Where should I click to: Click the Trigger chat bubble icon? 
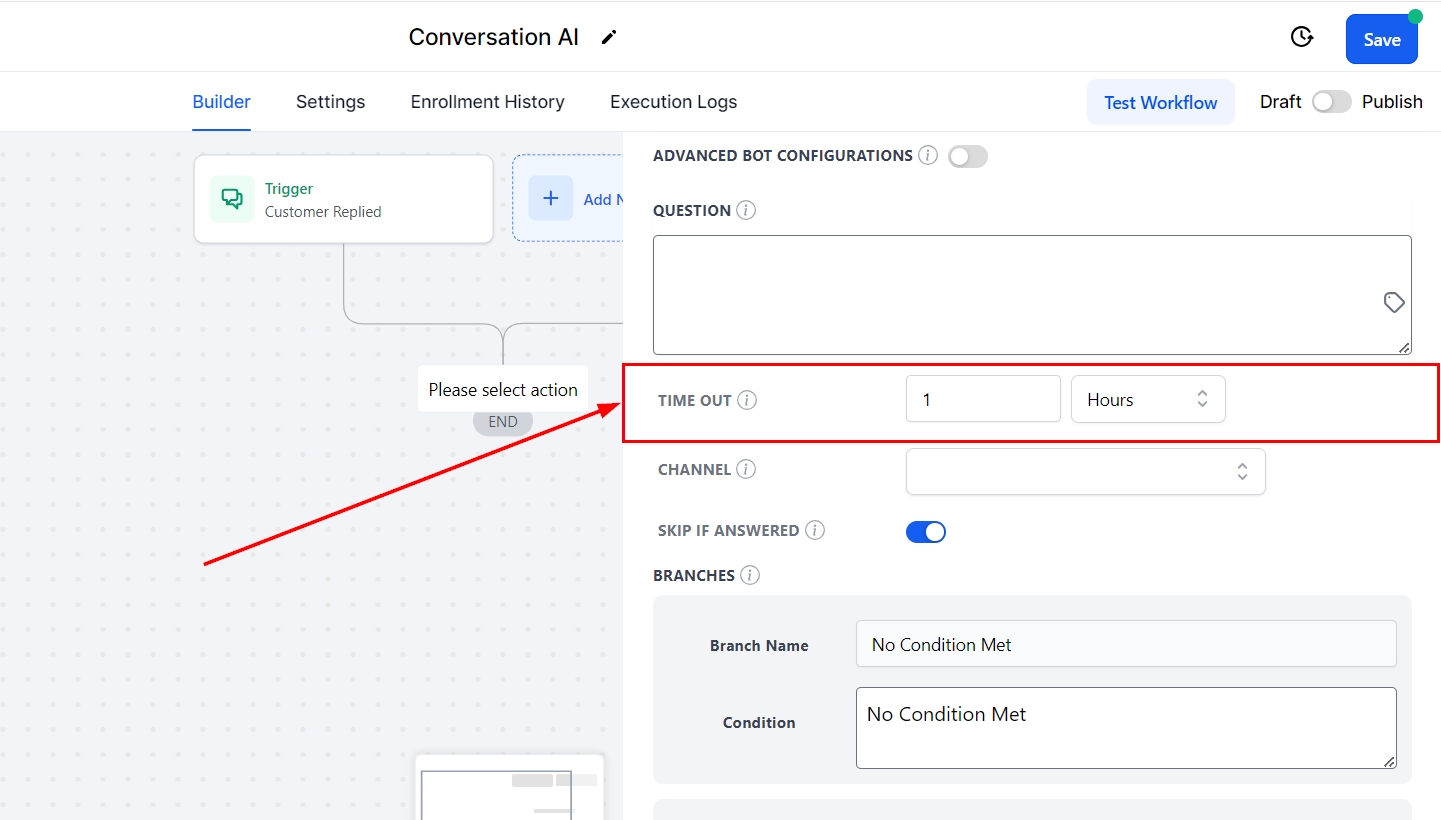[x=232, y=199]
